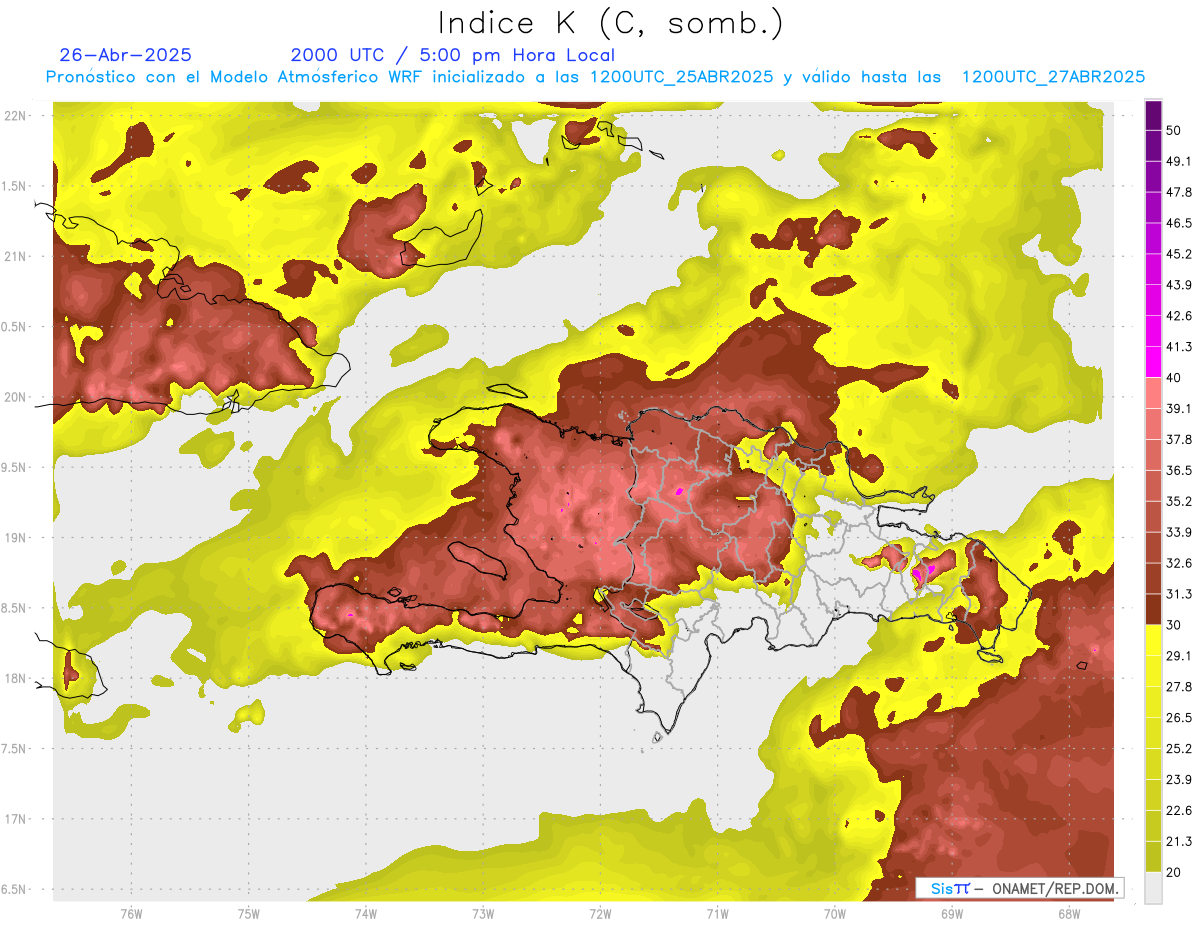1200x927 pixels.
Task: Click the colorbar value '45.2'
Action: (1179, 254)
